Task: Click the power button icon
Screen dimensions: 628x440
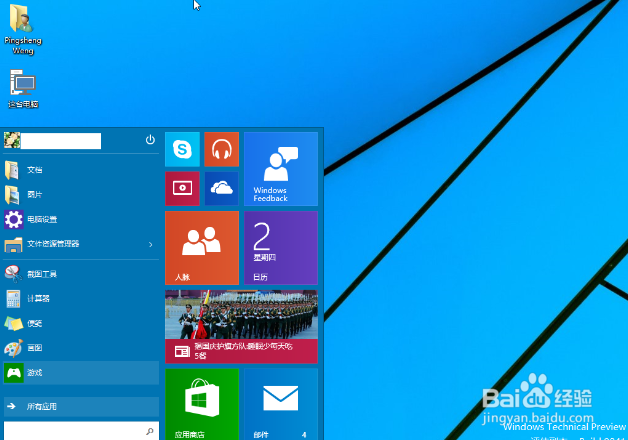Action: 150,140
